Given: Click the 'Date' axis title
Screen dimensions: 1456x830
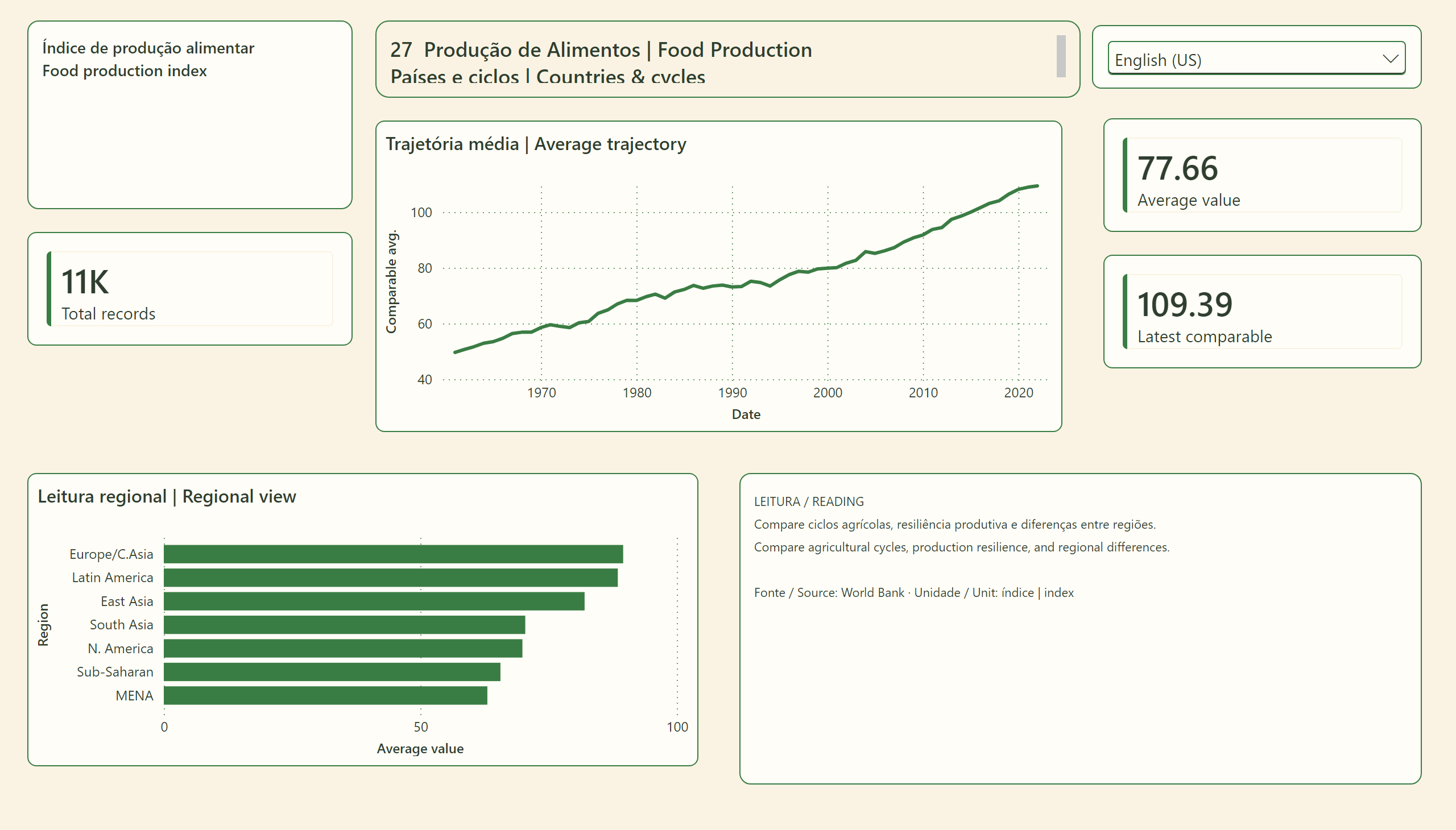Looking at the screenshot, I should coord(746,414).
